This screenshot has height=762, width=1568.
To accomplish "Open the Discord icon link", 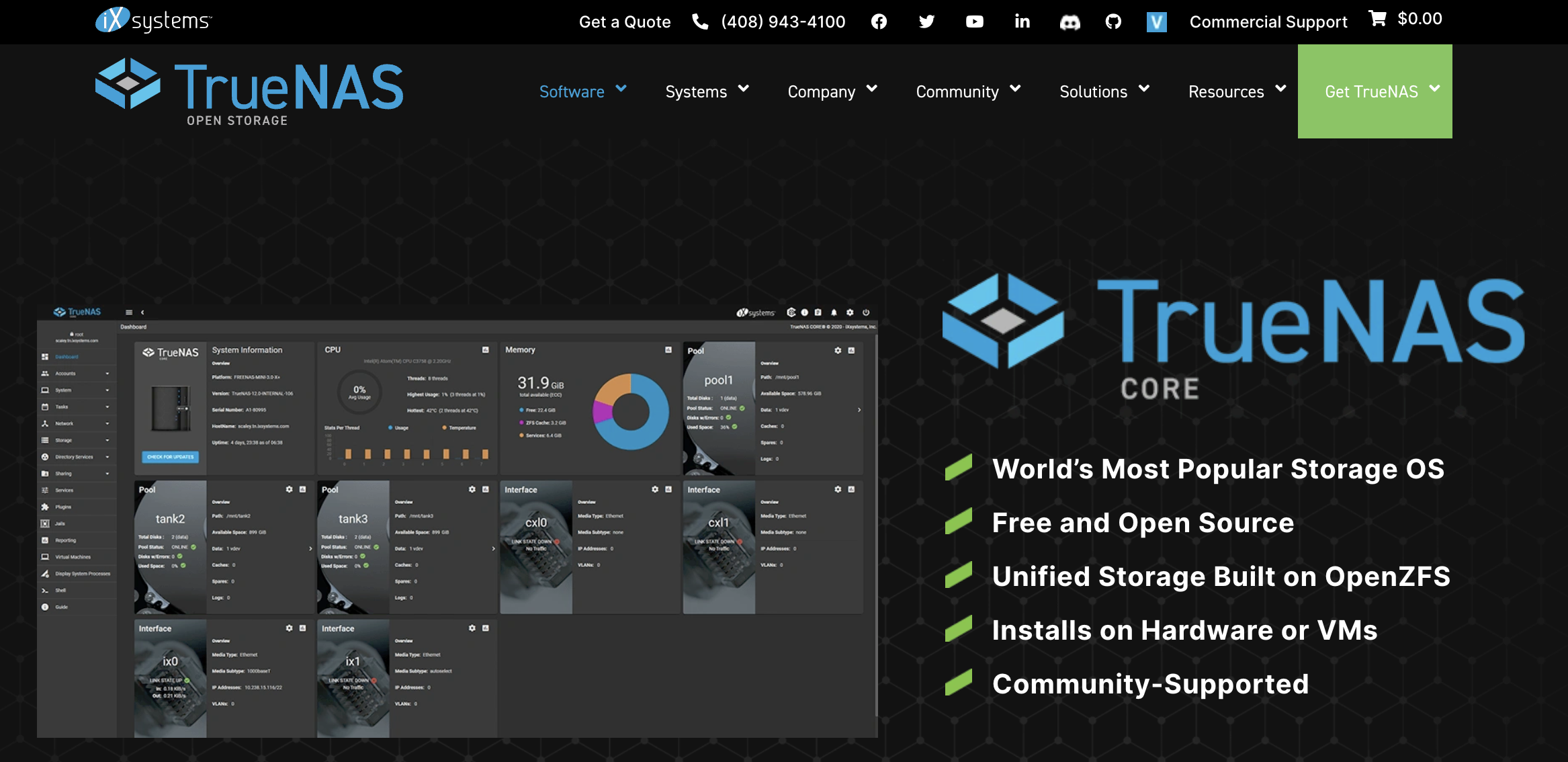I will click(x=1070, y=22).
